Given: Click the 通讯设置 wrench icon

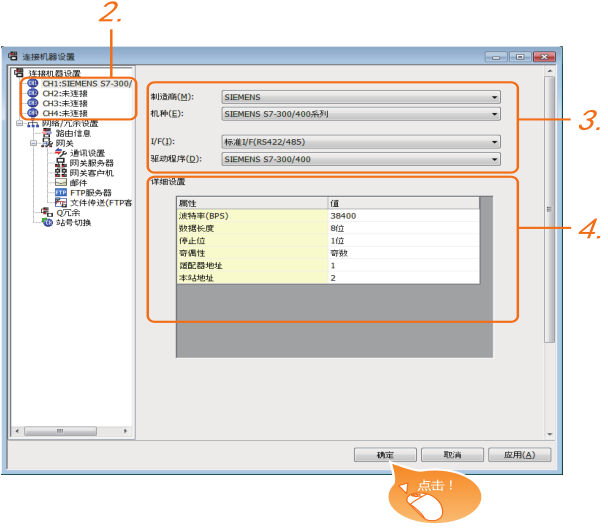Looking at the screenshot, I should point(61,153).
